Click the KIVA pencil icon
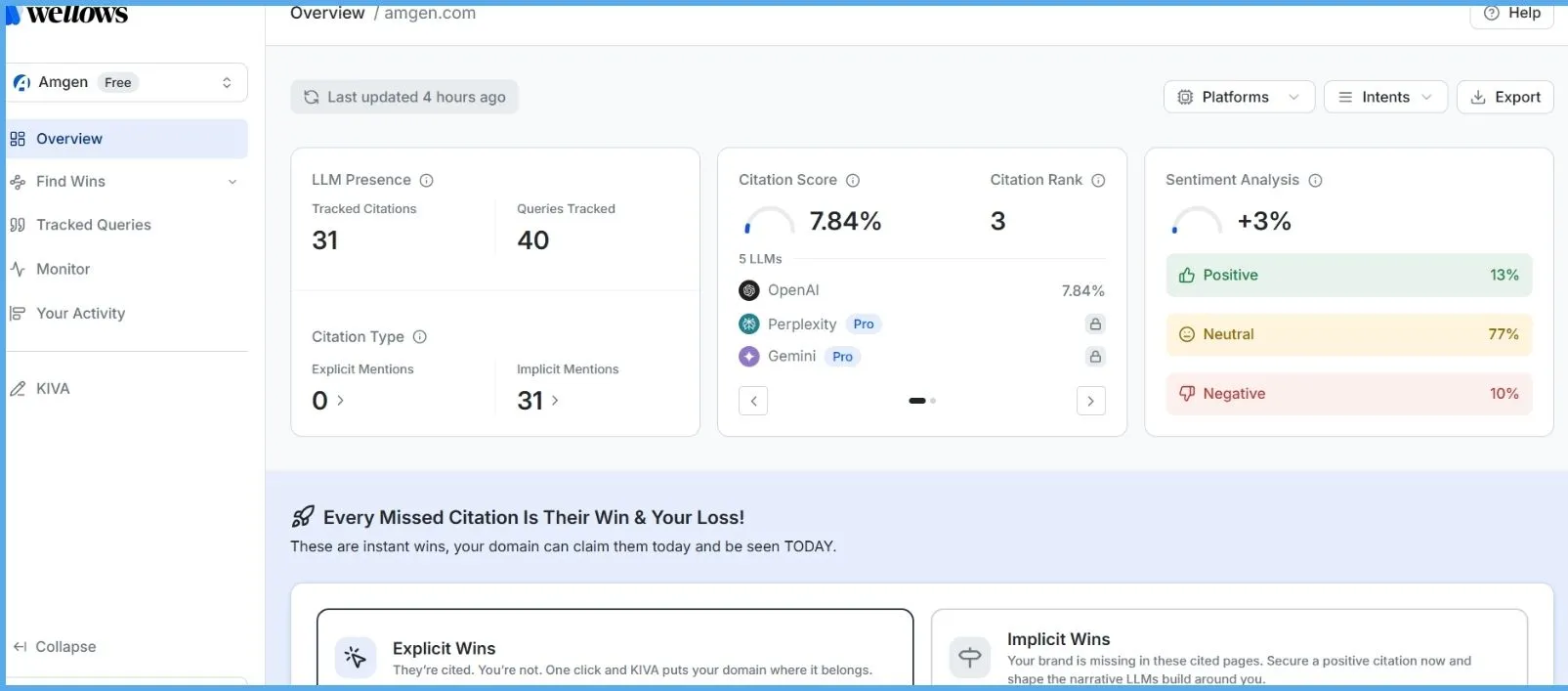Screen dimensions: 1568x691 18,389
